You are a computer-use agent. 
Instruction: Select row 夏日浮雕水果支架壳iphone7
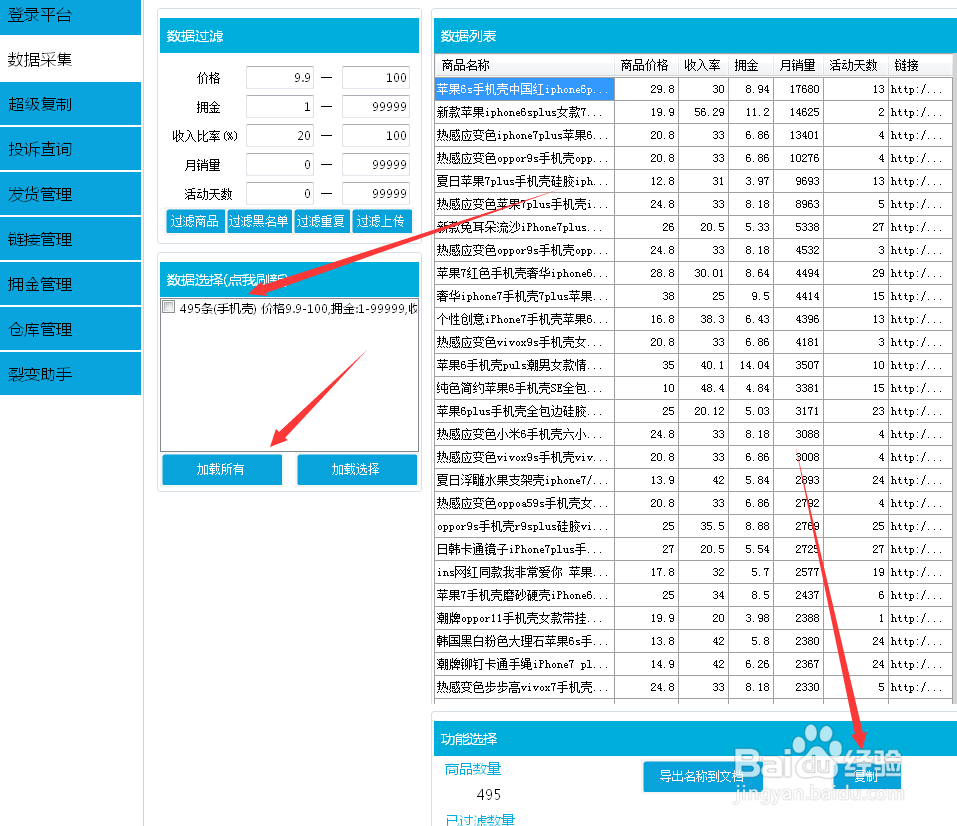click(693, 480)
